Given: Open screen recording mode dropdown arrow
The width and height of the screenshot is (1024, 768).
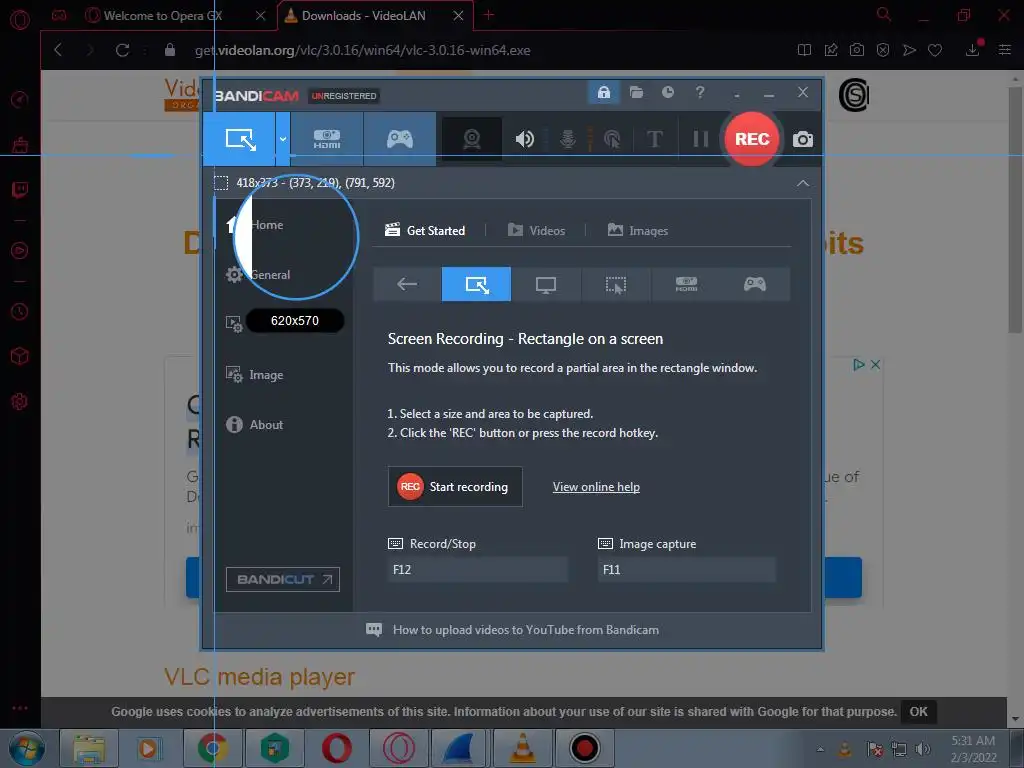Looking at the screenshot, I should (x=283, y=138).
